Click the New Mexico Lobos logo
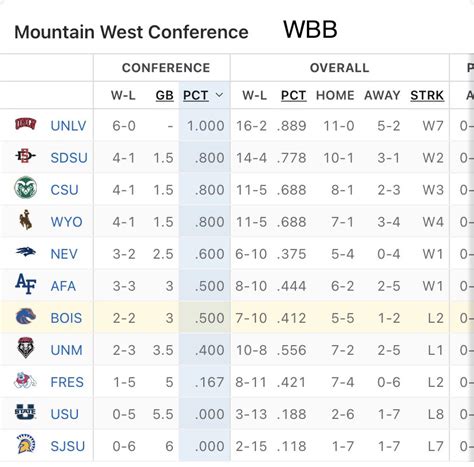 point(26,348)
